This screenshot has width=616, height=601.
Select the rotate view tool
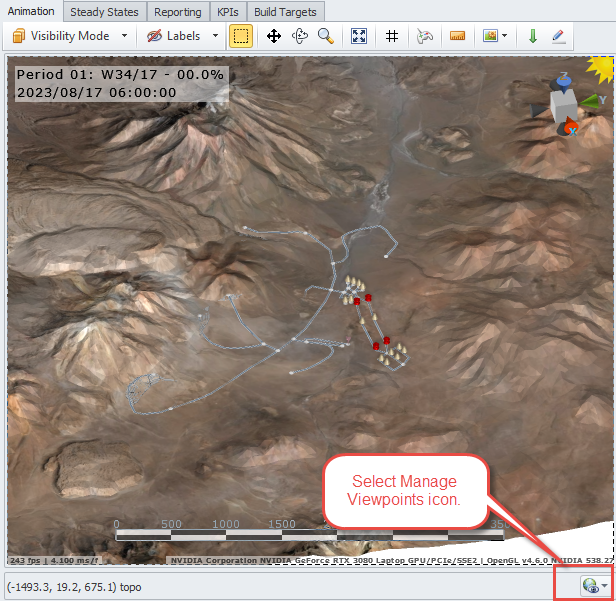[299, 36]
